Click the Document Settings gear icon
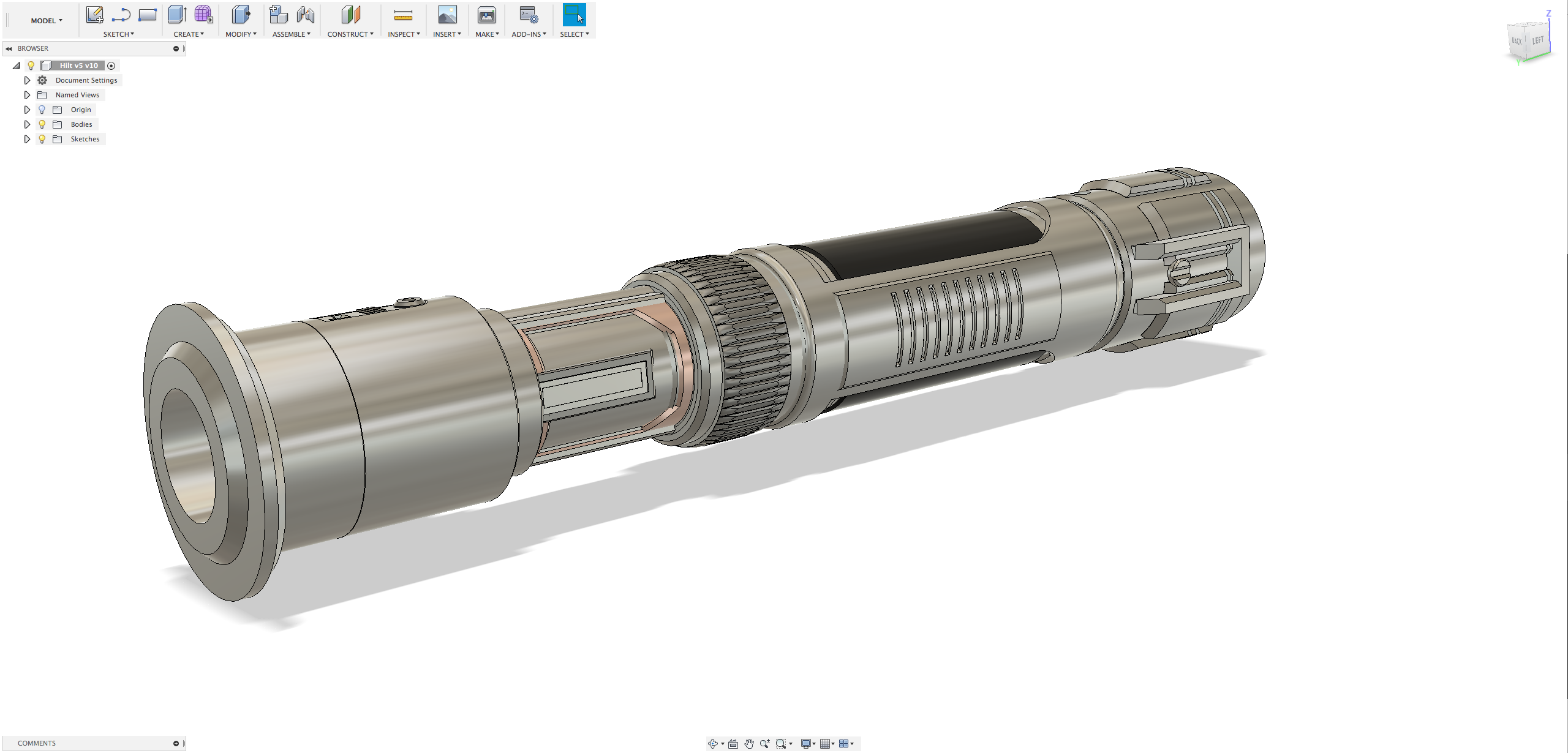The width and height of the screenshot is (1568, 753). [x=42, y=80]
